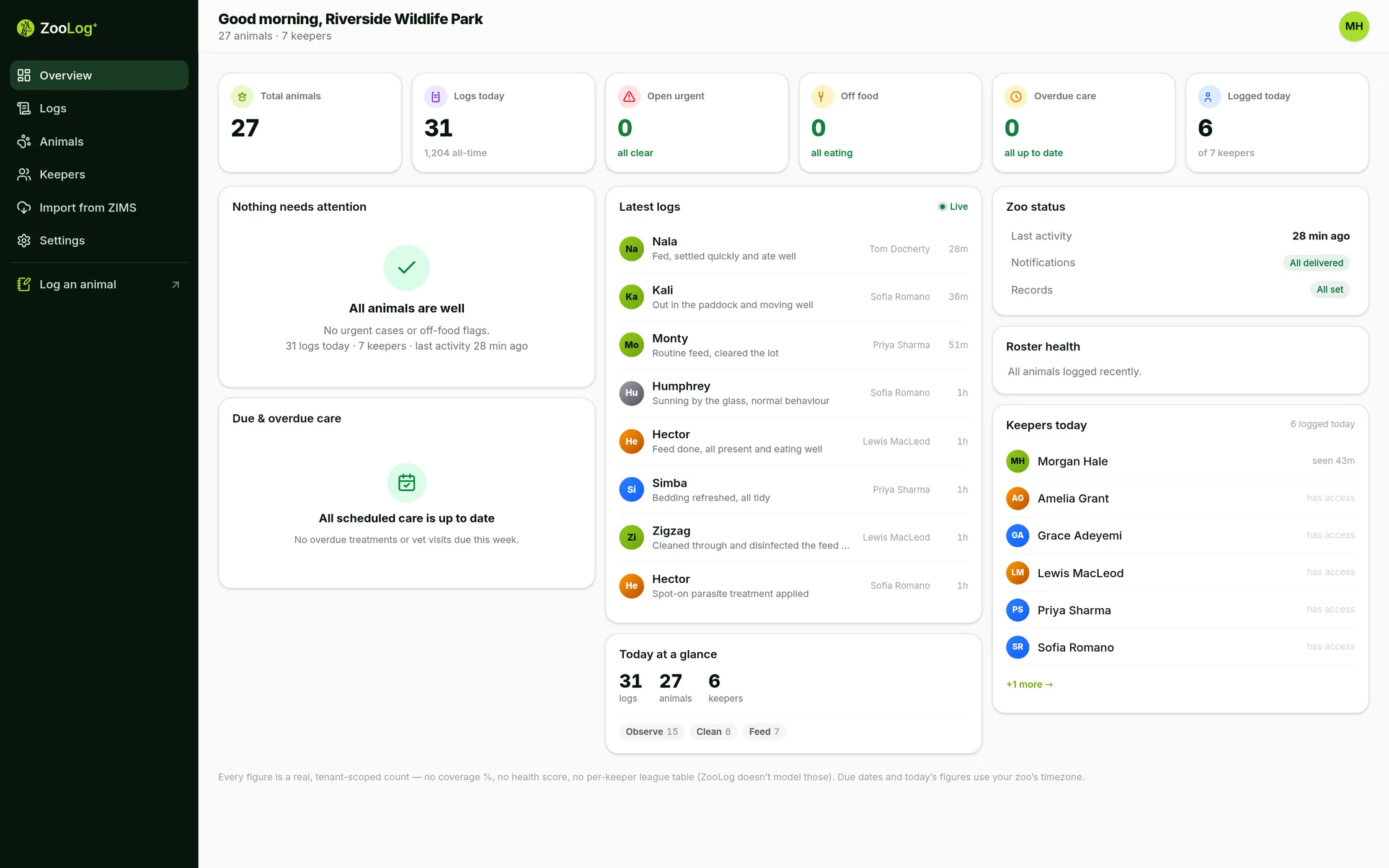The height and width of the screenshot is (868, 1389).
Task: Click the scheduled care calendar icon
Action: 407,482
